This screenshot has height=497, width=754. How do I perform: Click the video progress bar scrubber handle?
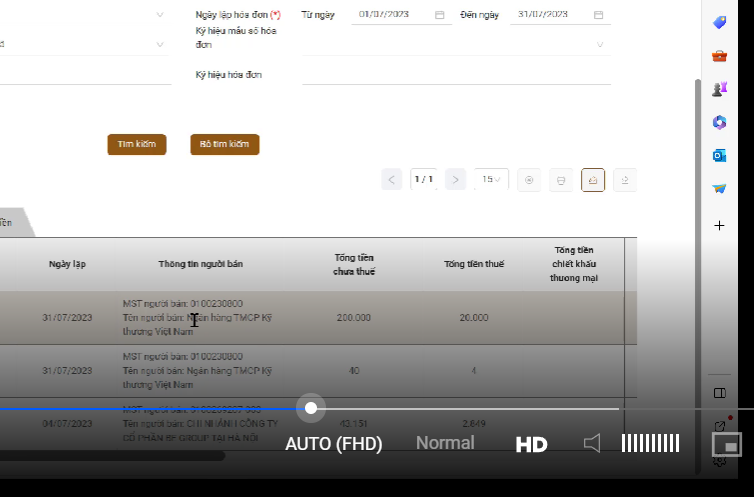[x=311, y=408]
